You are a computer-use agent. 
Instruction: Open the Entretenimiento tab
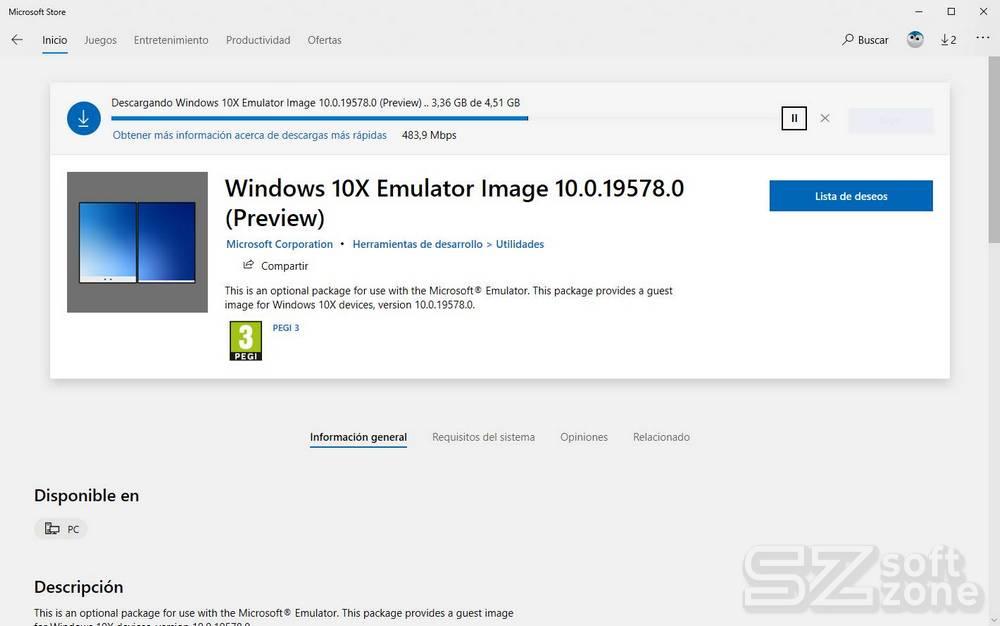(171, 40)
